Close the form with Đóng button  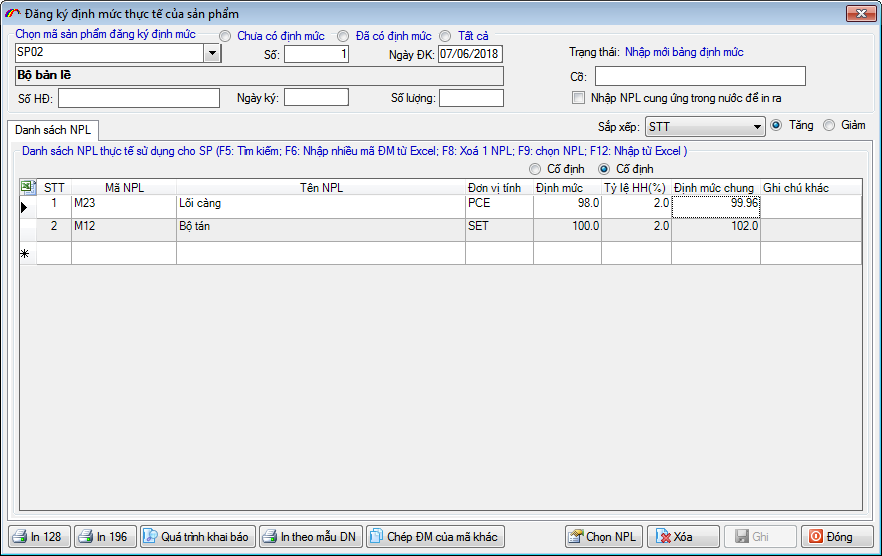tap(837, 537)
